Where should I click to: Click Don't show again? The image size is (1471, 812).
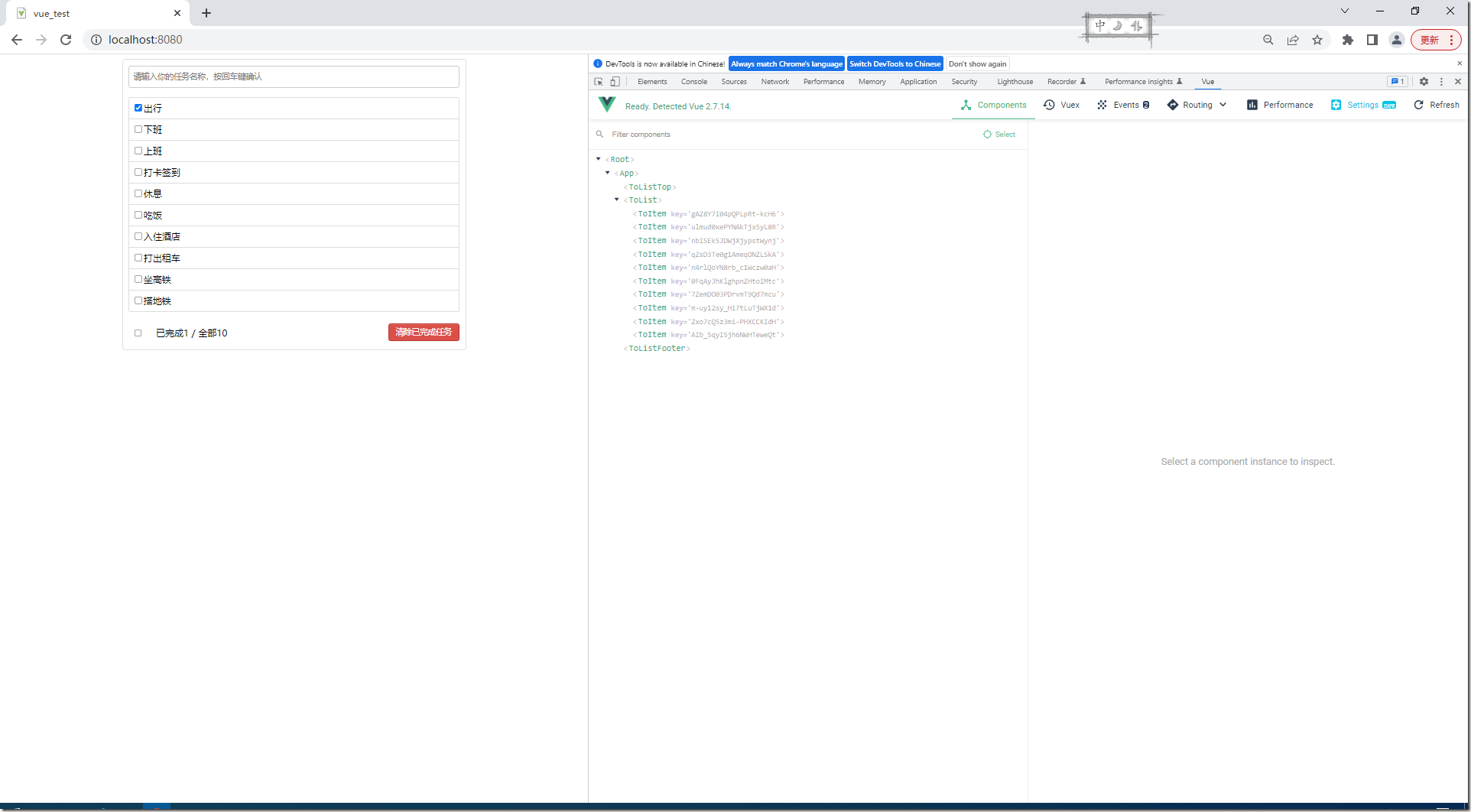[x=978, y=64]
